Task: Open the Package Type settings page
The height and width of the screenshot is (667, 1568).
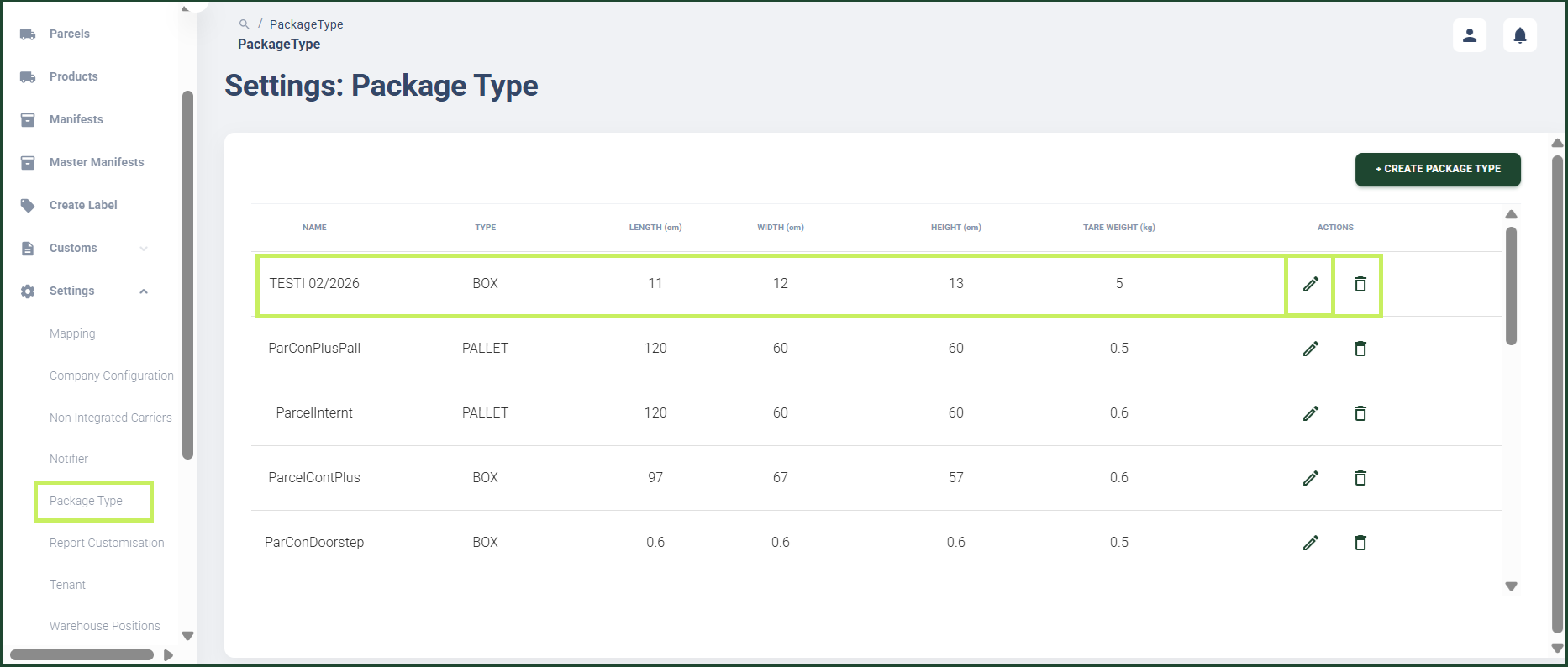Action: [x=86, y=501]
